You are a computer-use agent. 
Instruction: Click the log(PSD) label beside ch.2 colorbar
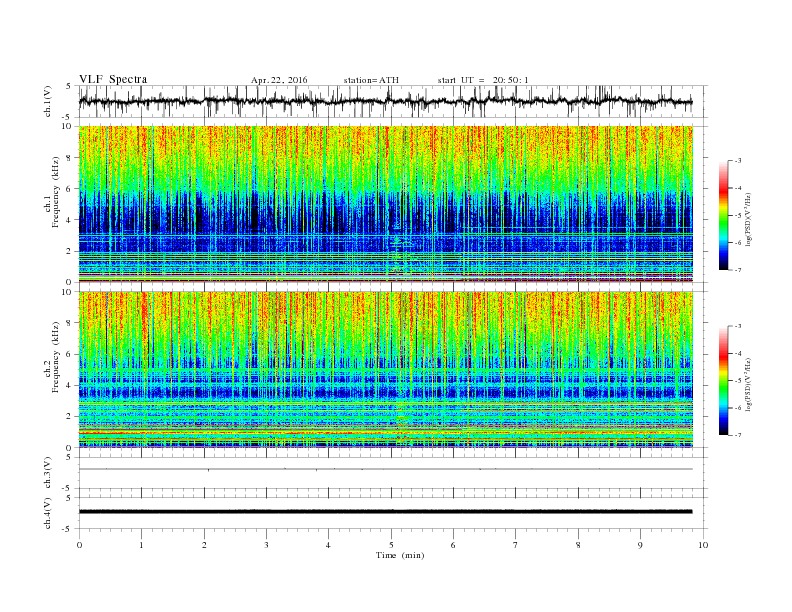coord(748,385)
